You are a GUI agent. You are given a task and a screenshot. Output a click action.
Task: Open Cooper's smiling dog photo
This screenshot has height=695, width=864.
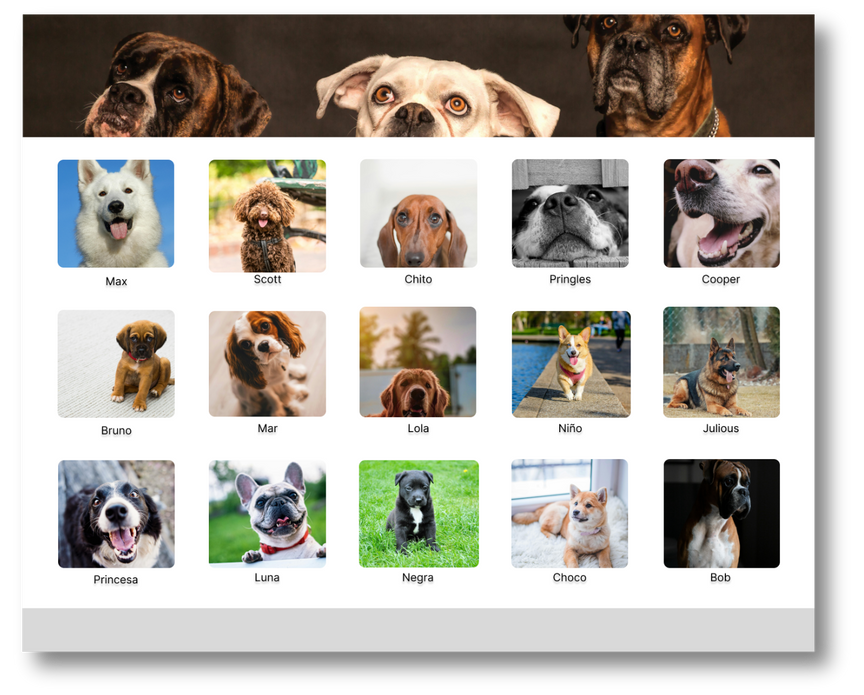722,214
